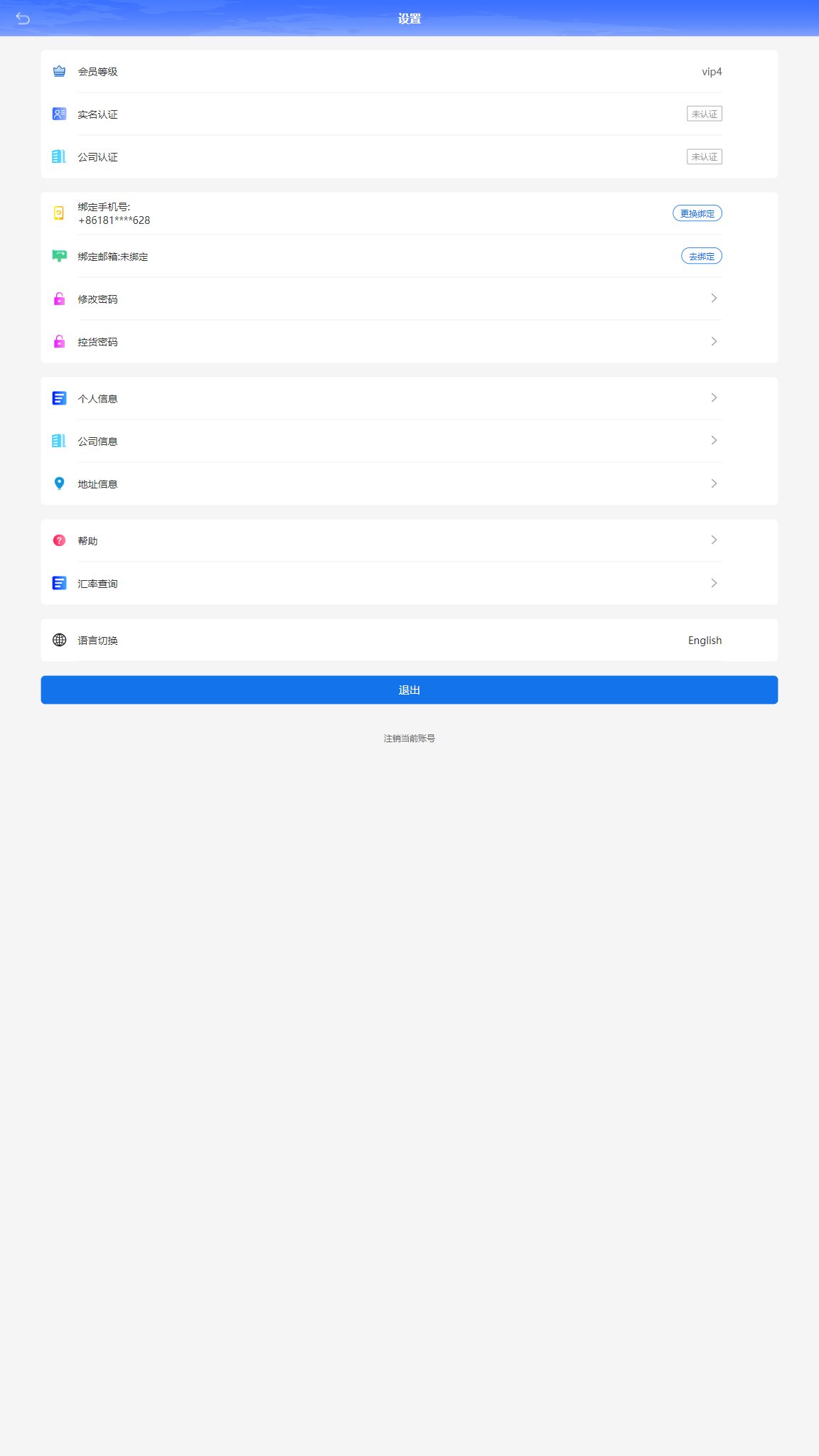Image resolution: width=819 pixels, height=1456 pixels.
Task: Switch language to English
Action: pos(705,640)
